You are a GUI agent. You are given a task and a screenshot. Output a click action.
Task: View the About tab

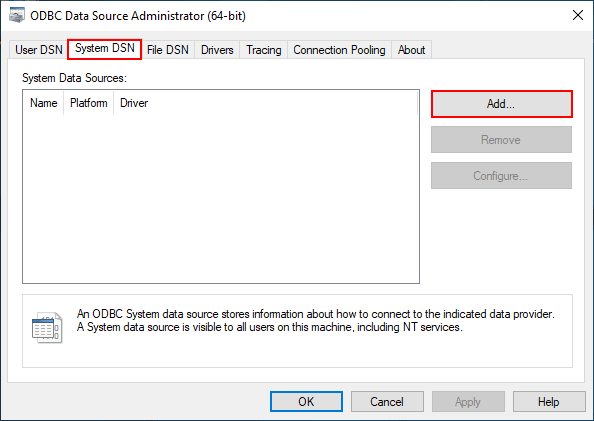(411, 50)
